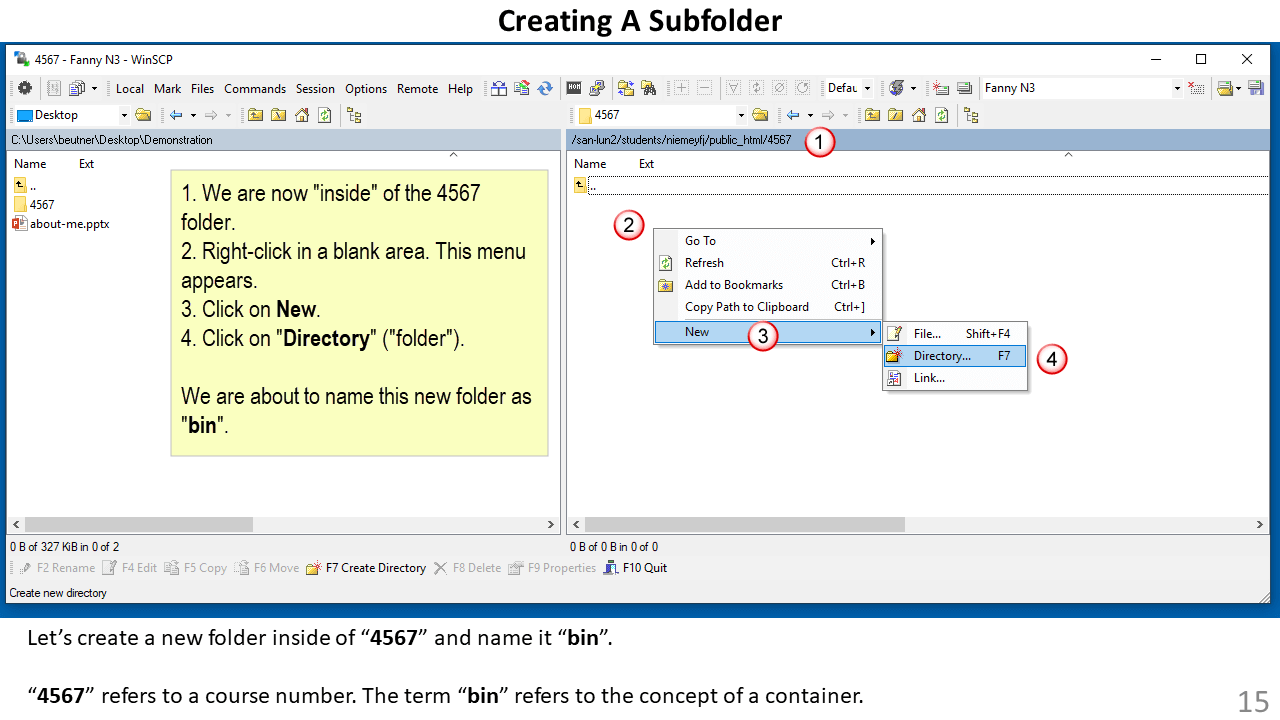Viewport: 1280px width, 720px height.
Task: Go to parent directory in local panel
Action: point(256,115)
